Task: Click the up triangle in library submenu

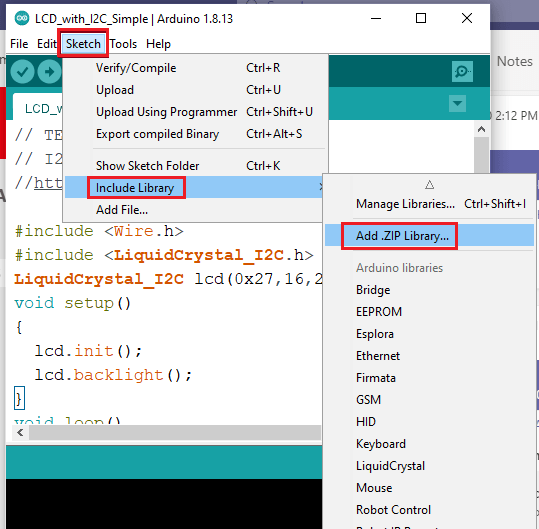Action: (429, 185)
